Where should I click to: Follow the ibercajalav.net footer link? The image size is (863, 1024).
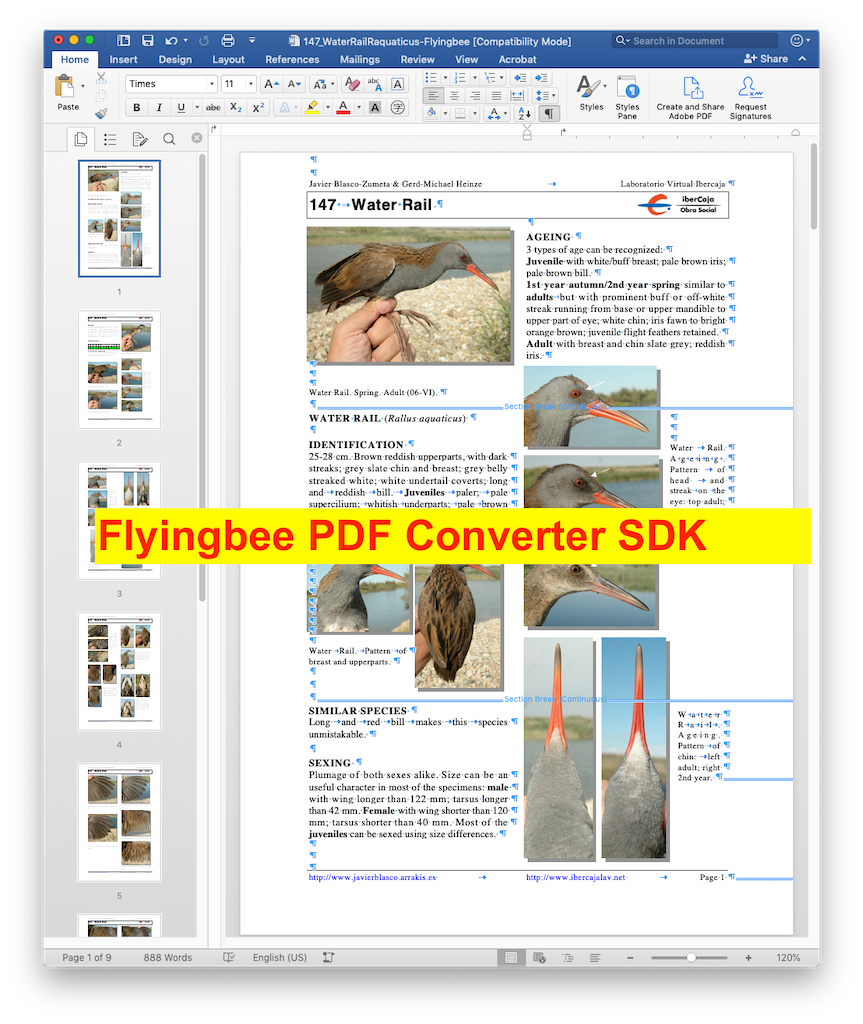[576, 877]
